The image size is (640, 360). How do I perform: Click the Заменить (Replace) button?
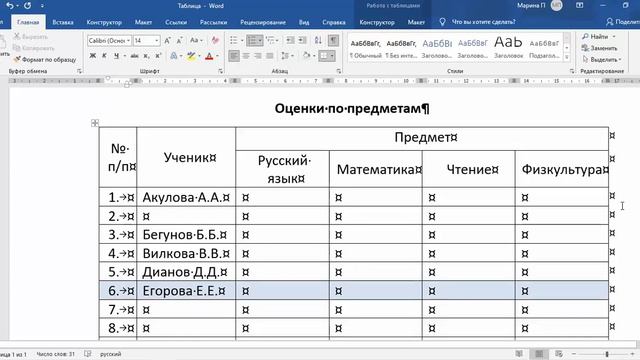600,48
